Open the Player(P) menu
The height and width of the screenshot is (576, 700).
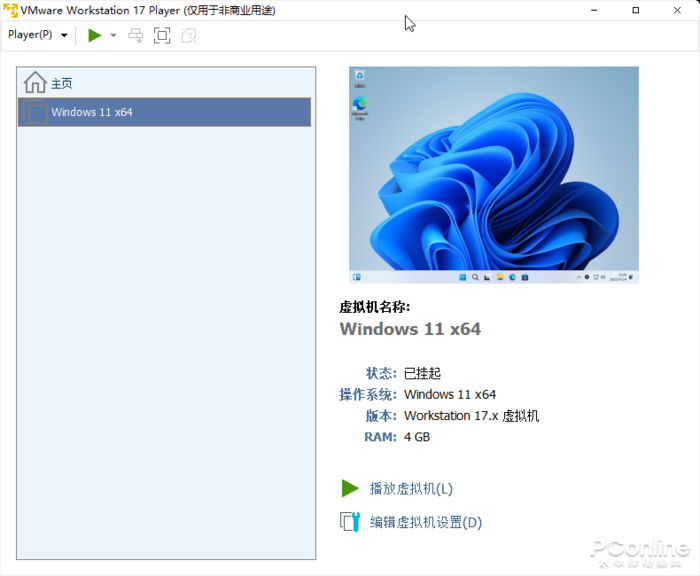point(38,35)
